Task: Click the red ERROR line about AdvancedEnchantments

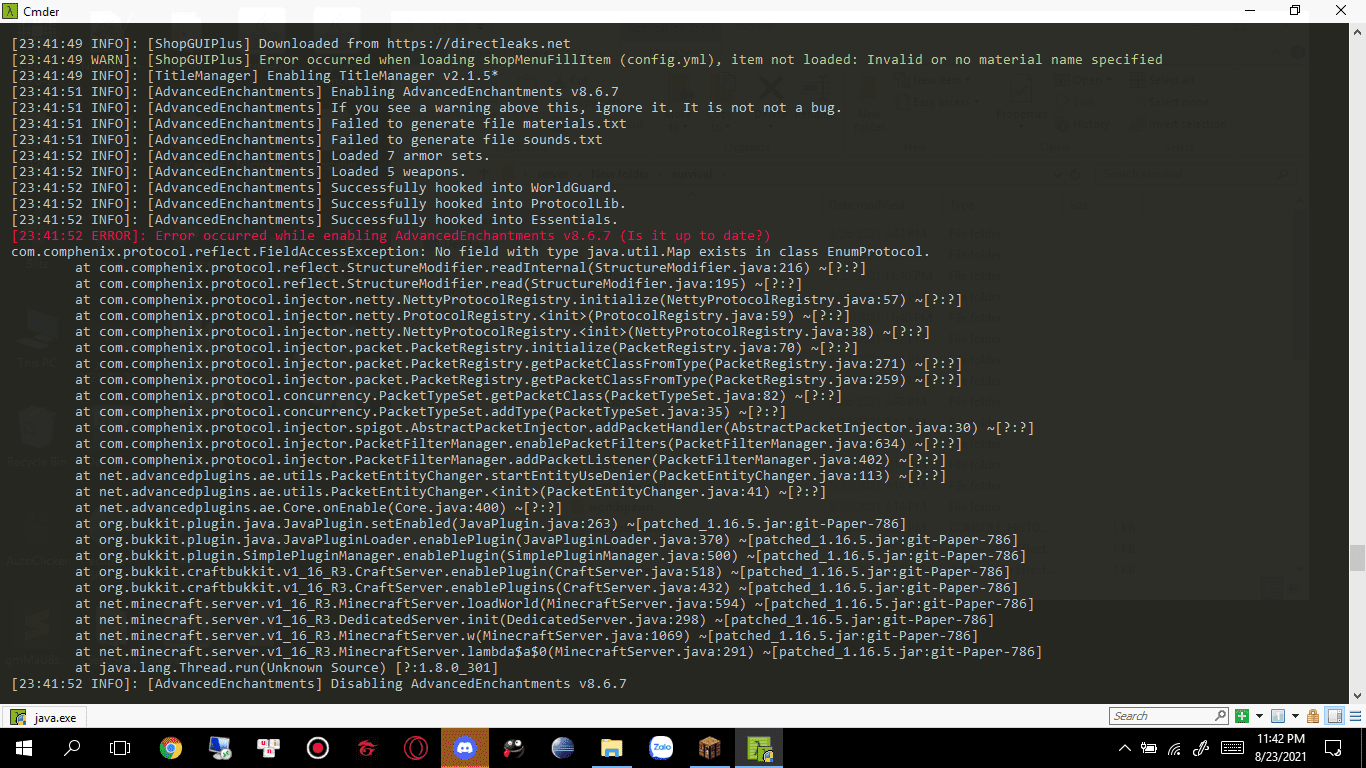Action: (x=391, y=235)
